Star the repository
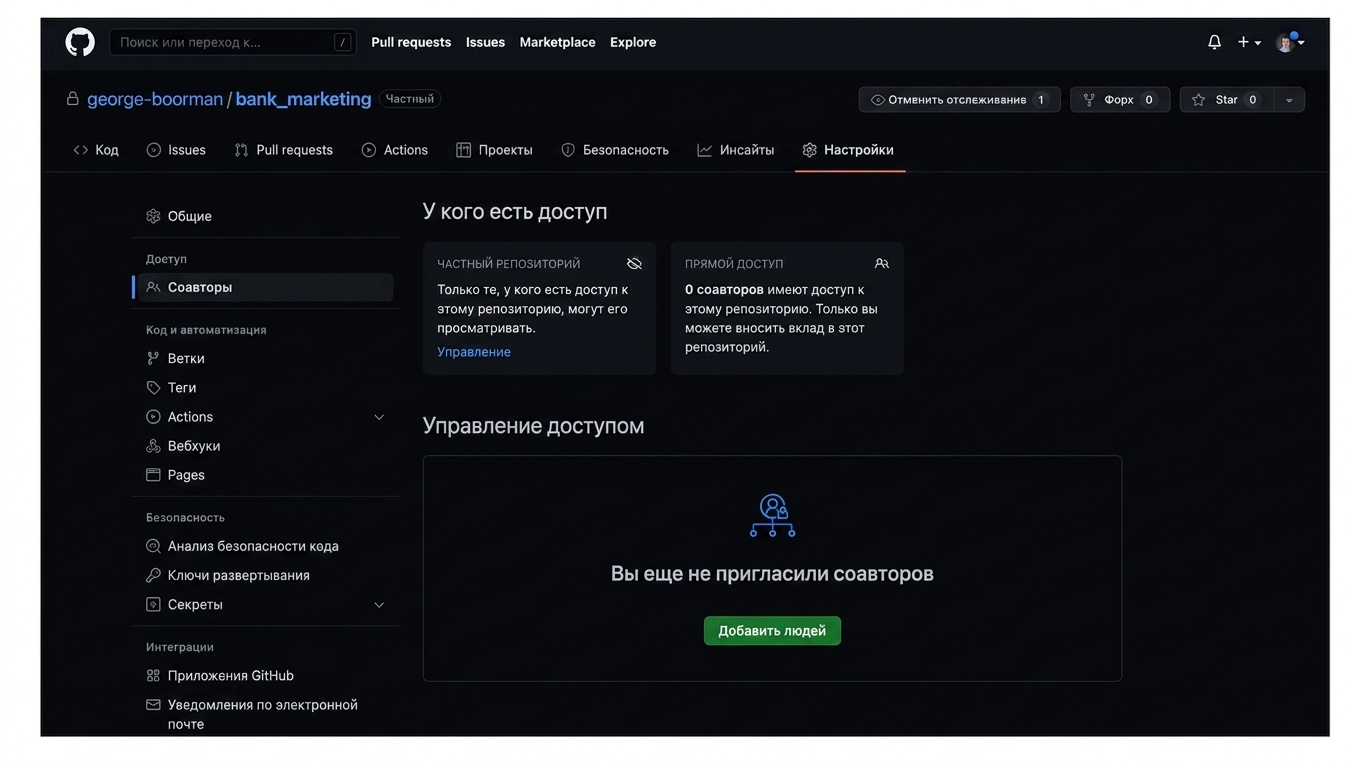 1226,100
